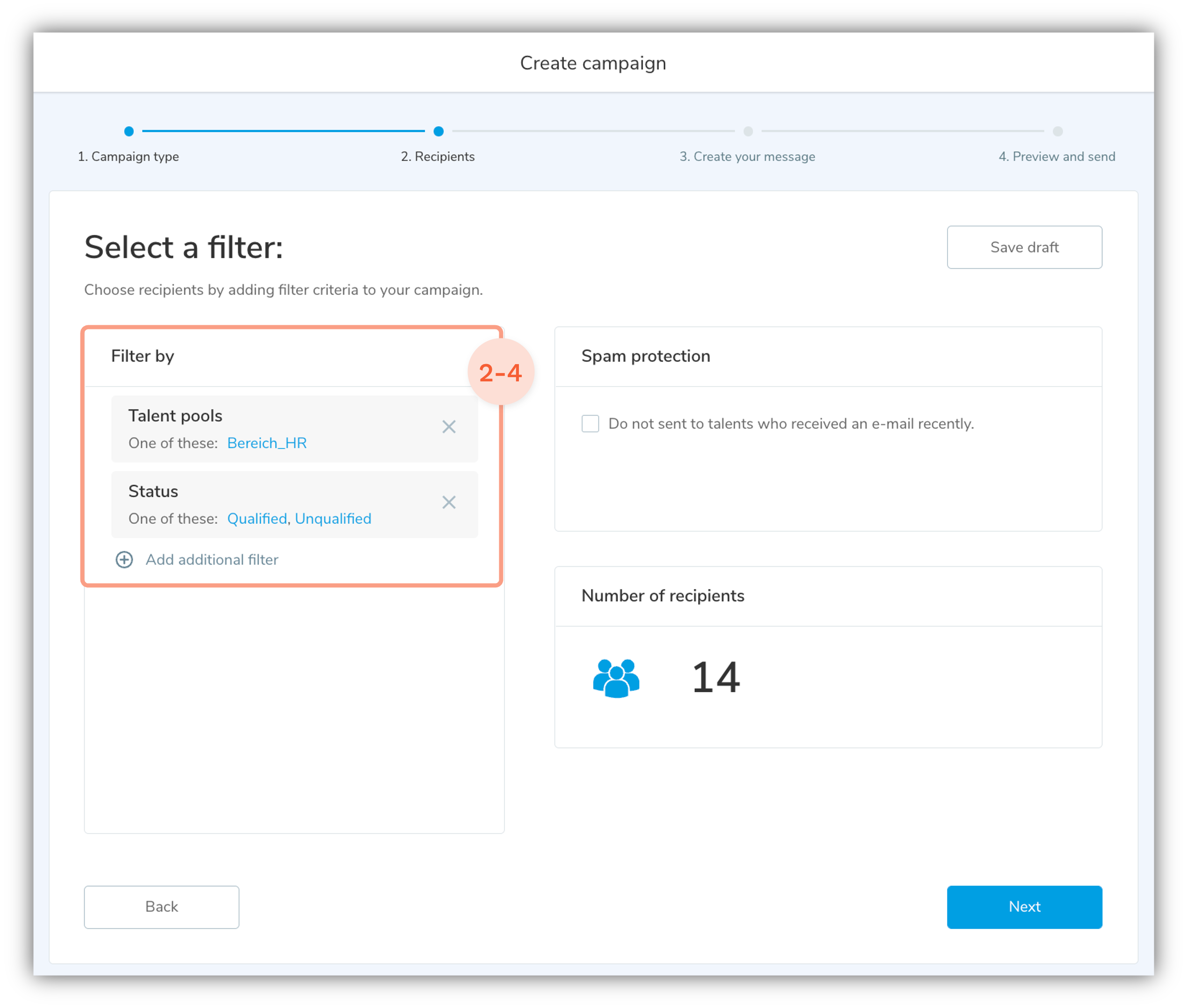The height and width of the screenshot is (1008, 1188).
Task: Remove the Status filter
Action: [449, 502]
